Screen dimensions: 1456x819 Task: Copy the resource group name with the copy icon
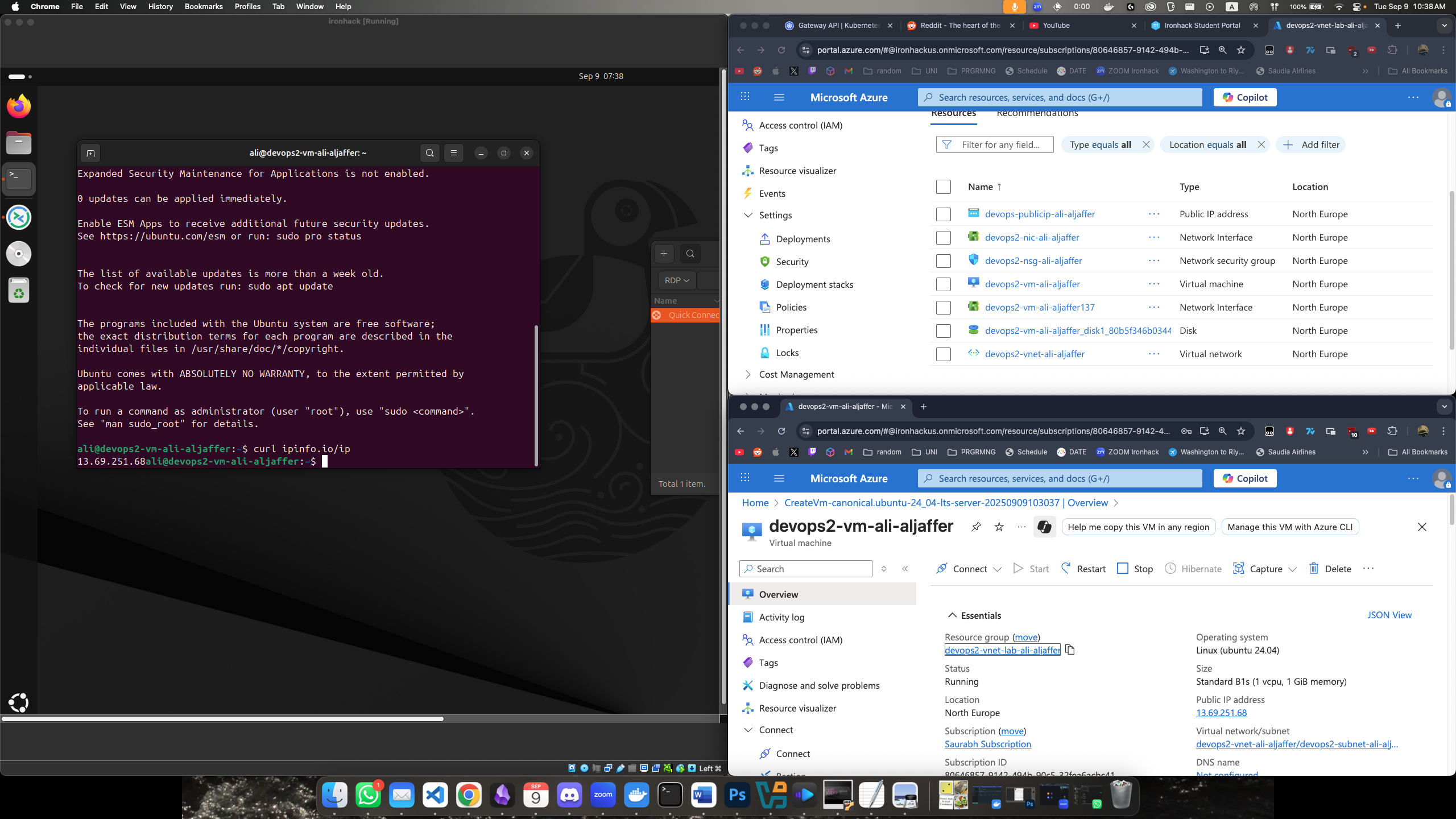pos(1070,650)
